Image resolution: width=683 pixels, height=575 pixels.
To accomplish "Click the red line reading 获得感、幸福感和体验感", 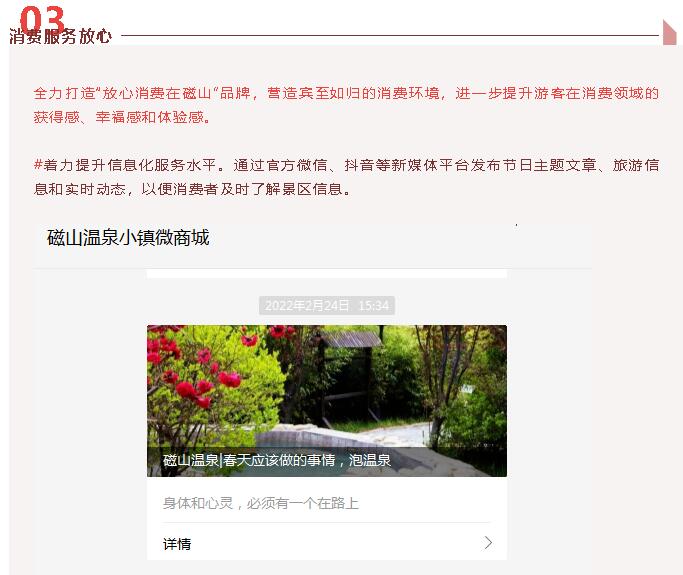I will (x=122, y=117).
